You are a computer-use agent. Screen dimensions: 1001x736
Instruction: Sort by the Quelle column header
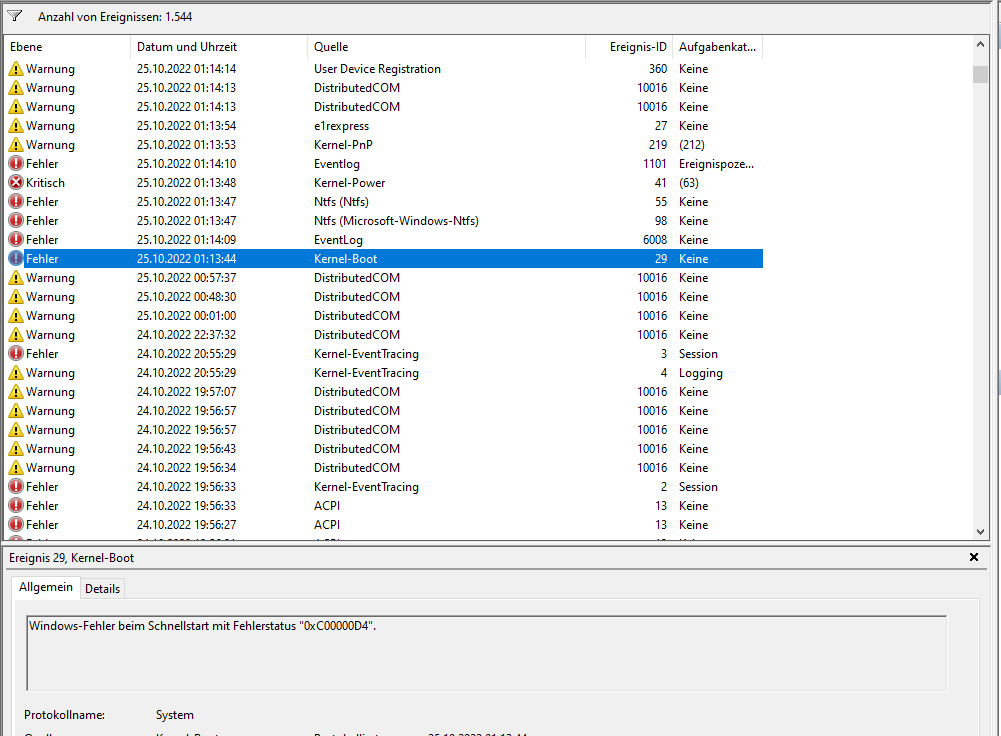446,47
